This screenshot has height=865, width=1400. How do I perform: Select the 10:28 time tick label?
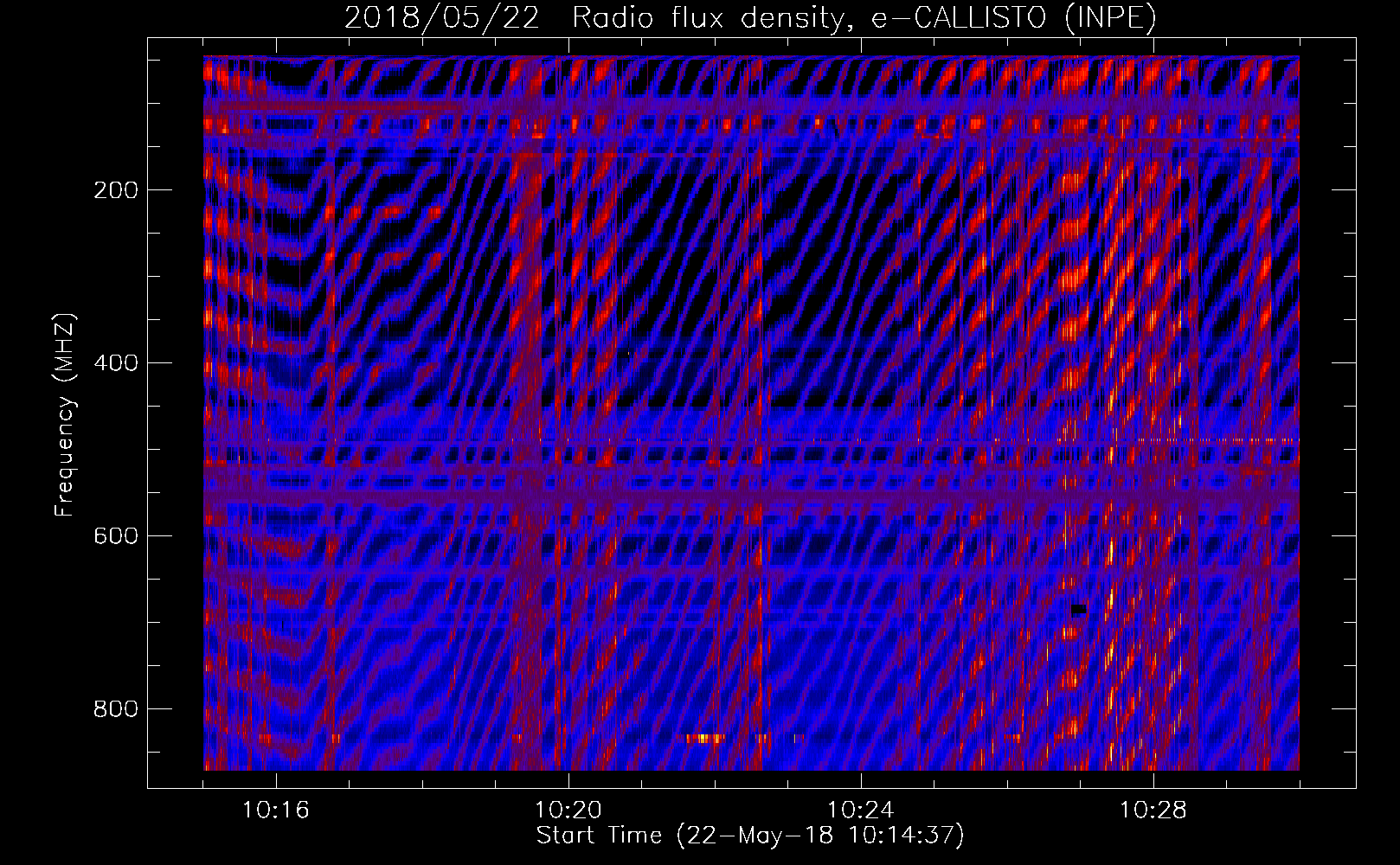[x=1153, y=811]
